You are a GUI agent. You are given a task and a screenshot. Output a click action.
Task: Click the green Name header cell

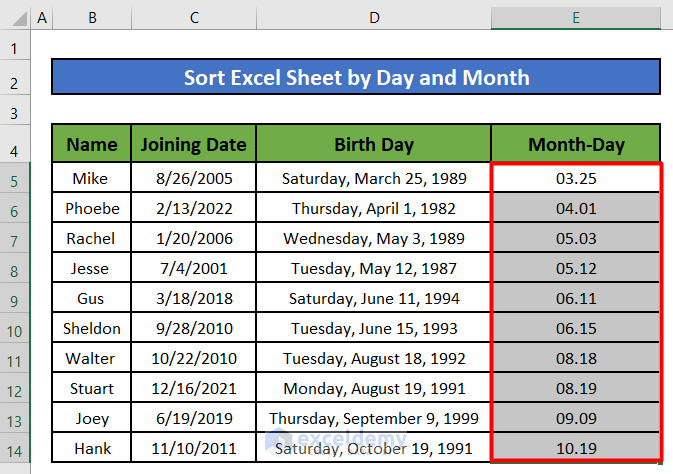(92, 145)
